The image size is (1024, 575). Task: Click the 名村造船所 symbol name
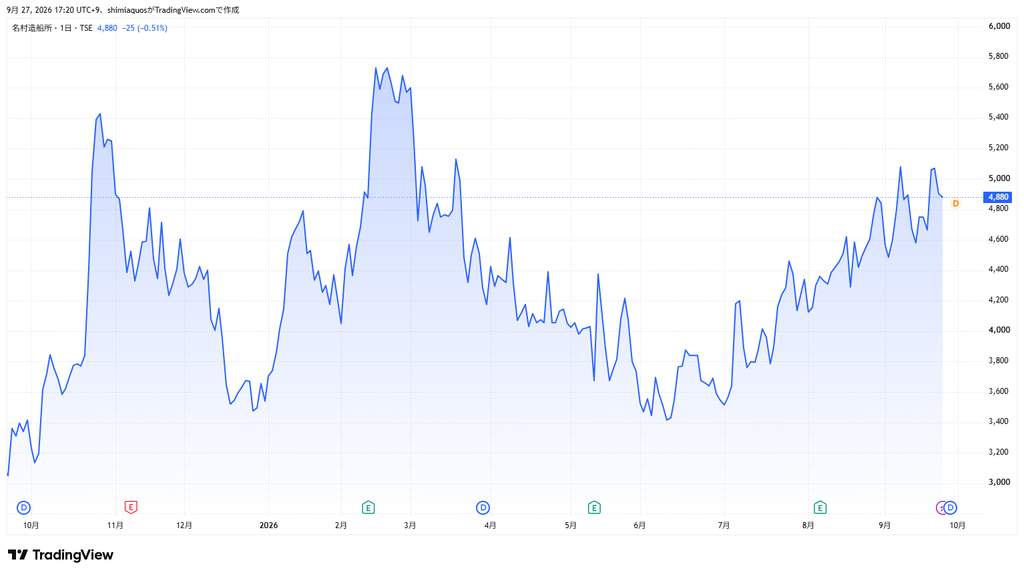(32, 28)
